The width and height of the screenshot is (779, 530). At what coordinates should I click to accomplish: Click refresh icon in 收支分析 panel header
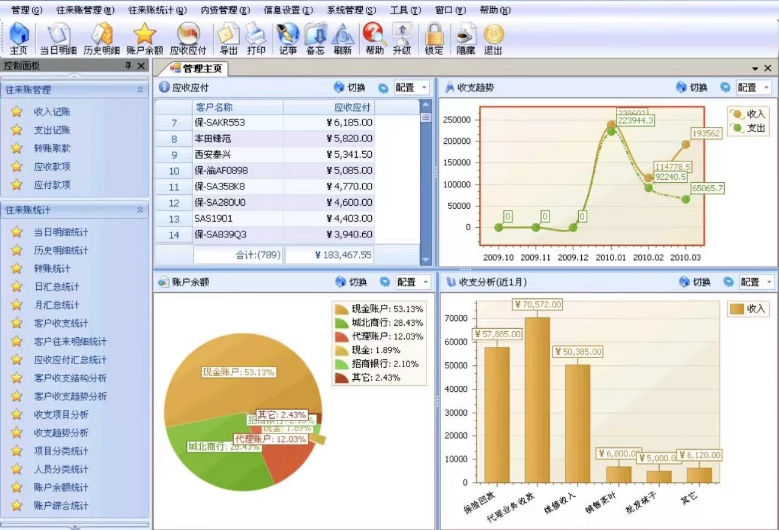728,282
